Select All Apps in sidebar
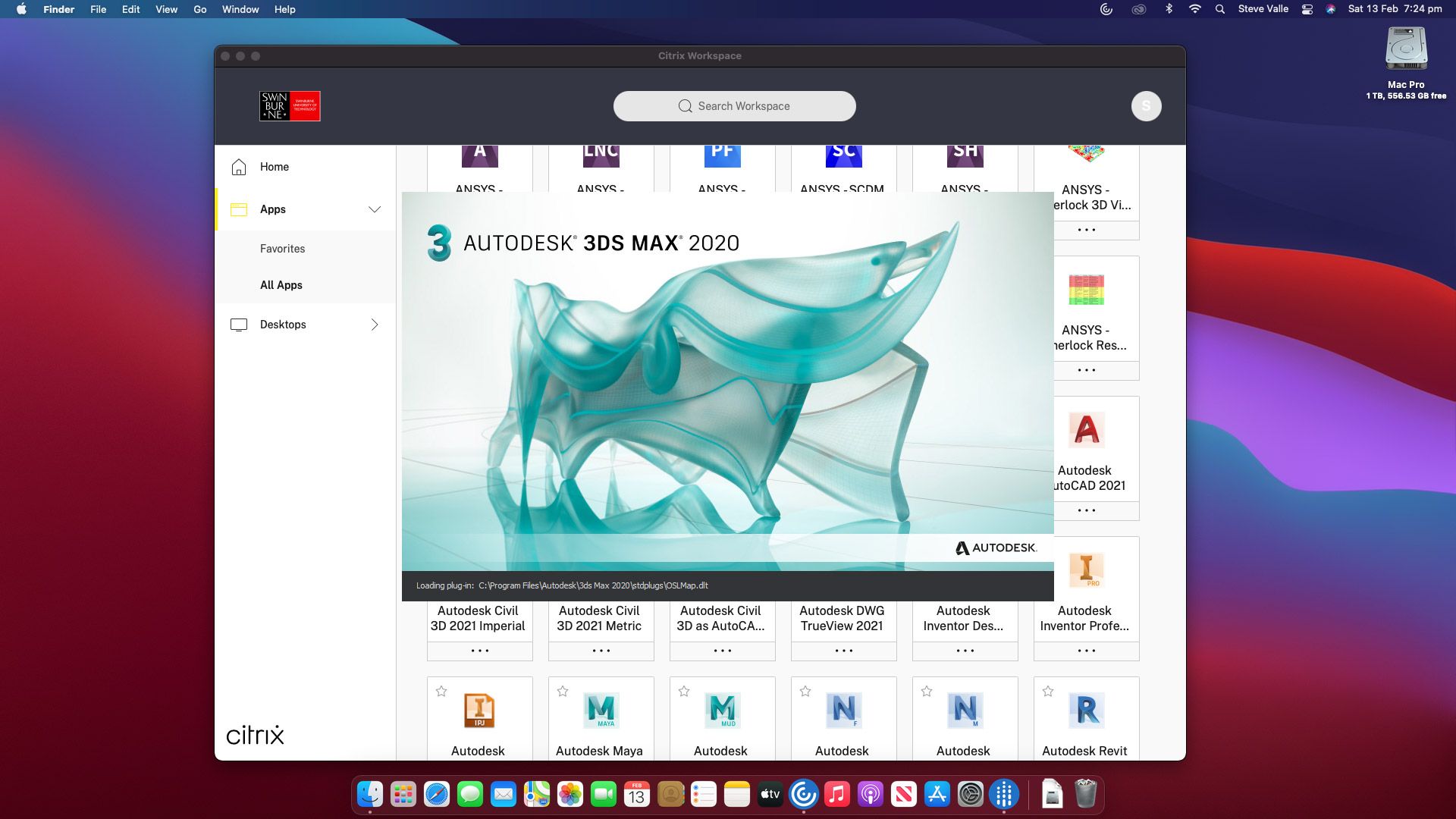Image resolution: width=1456 pixels, height=819 pixels. [281, 285]
